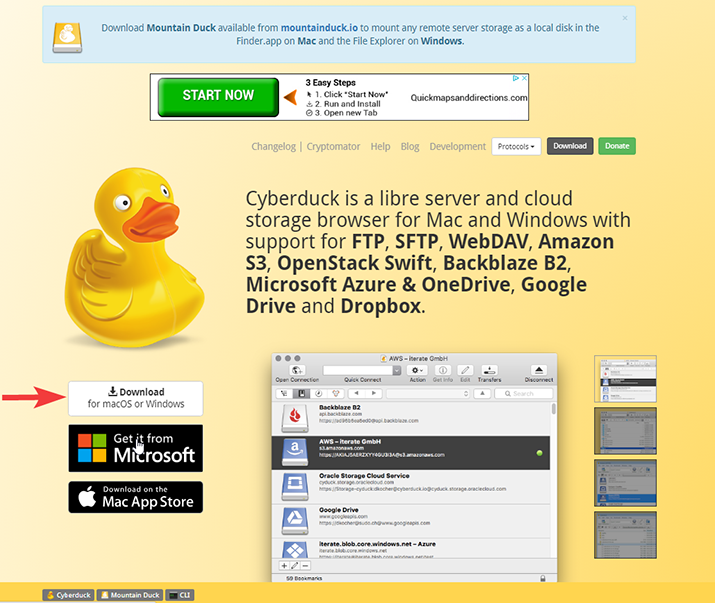
Task: Click the lock icon in status bar
Action: [x=543, y=578]
